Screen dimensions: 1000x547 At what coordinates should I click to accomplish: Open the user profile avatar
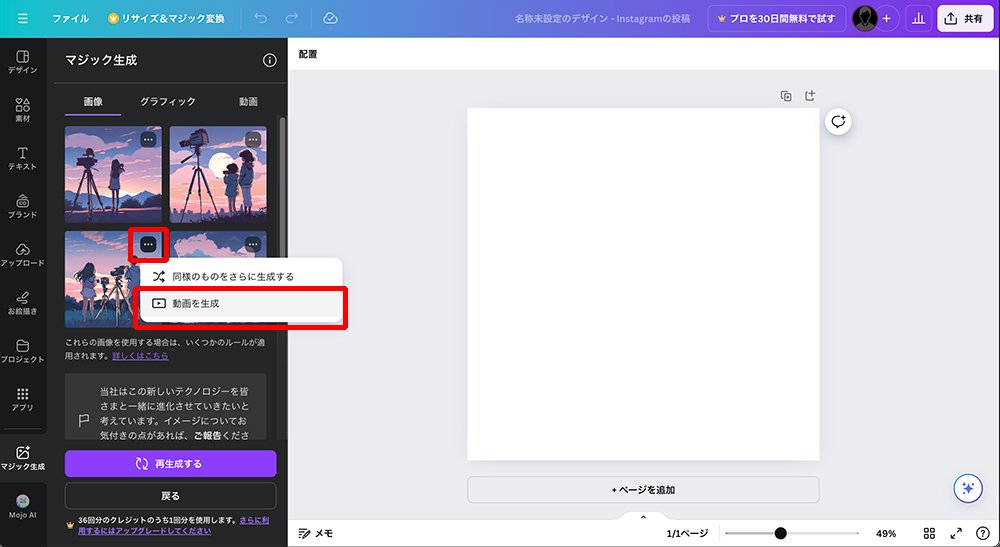point(864,18)
